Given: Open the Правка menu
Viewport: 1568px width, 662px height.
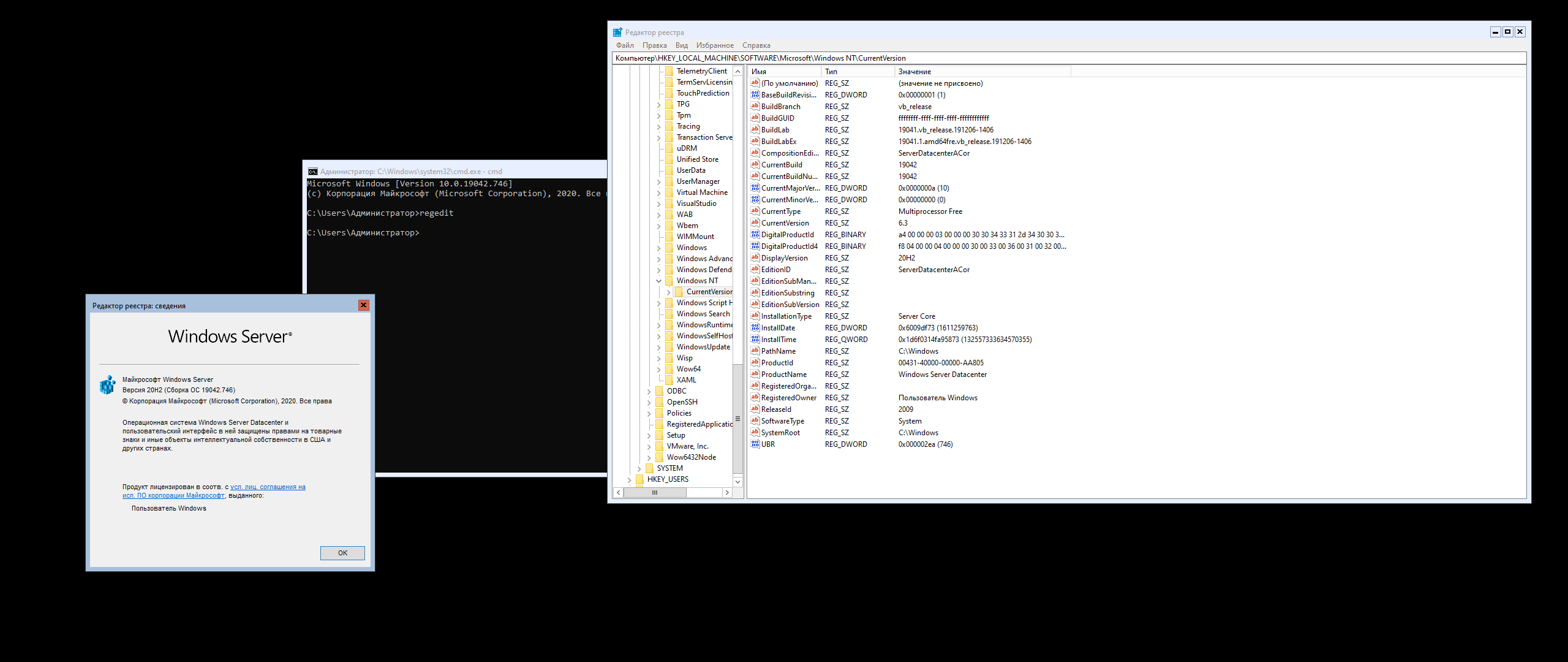Looking at the screenshot, I should 654,45.
